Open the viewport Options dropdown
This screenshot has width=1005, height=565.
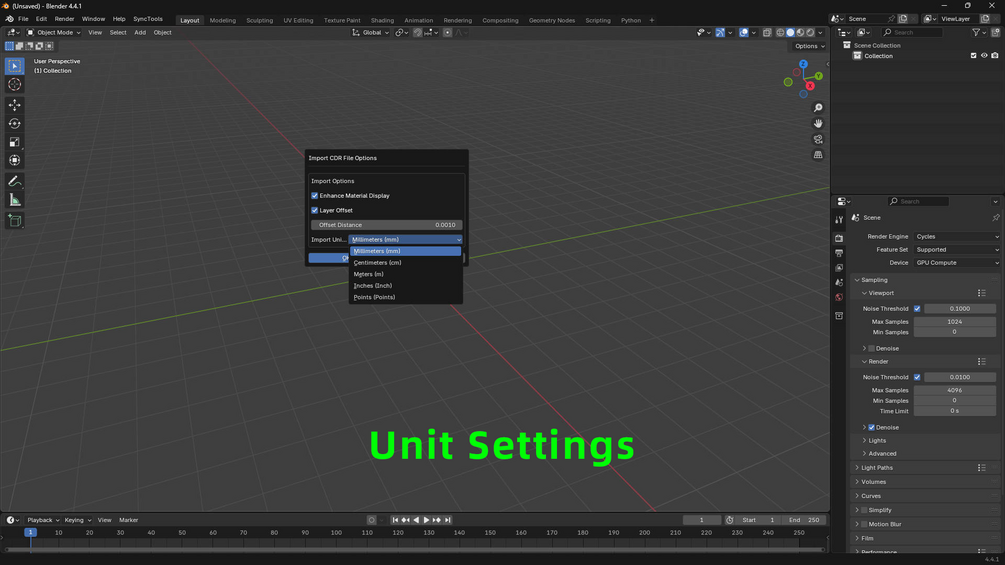coord(810,46)
